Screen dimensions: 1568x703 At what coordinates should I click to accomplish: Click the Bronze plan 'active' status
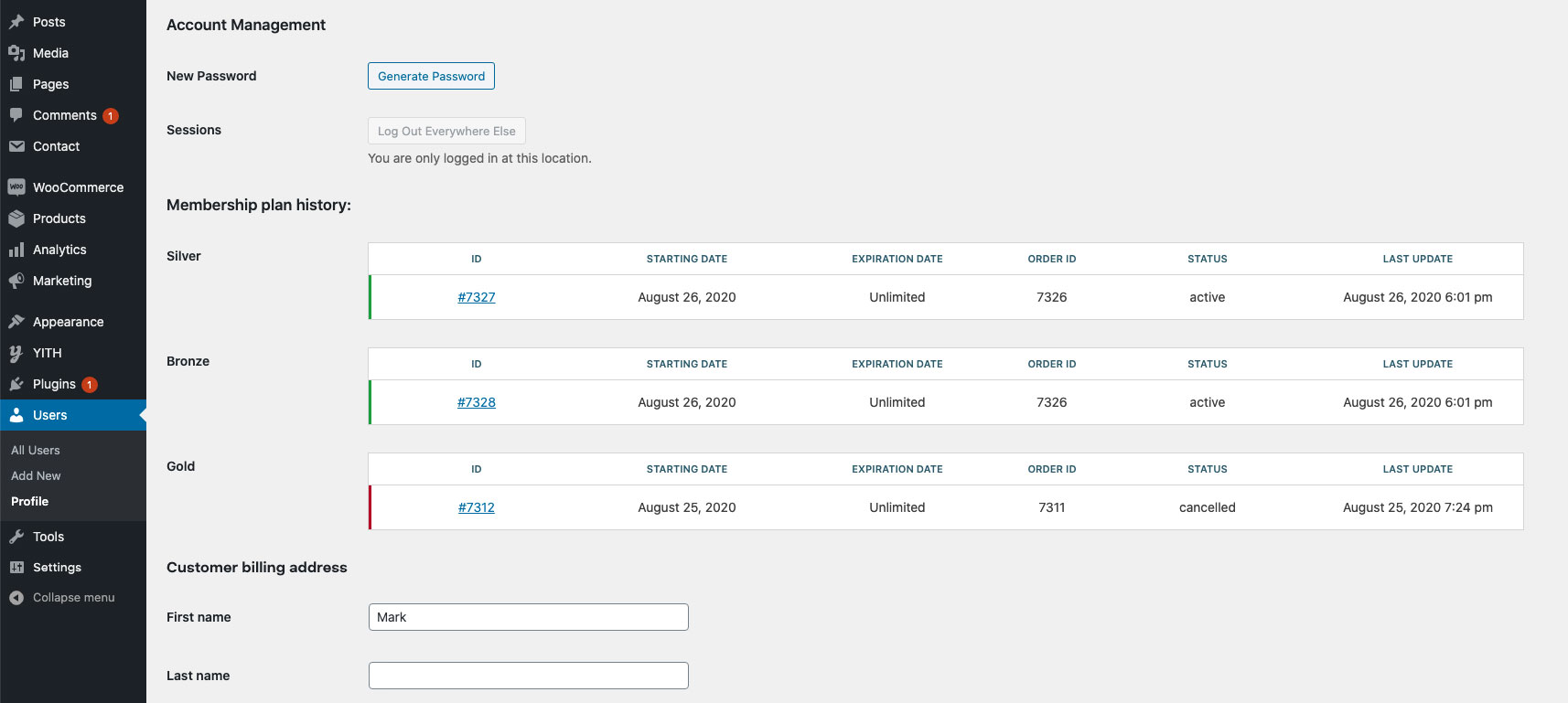click(1208, 402)
